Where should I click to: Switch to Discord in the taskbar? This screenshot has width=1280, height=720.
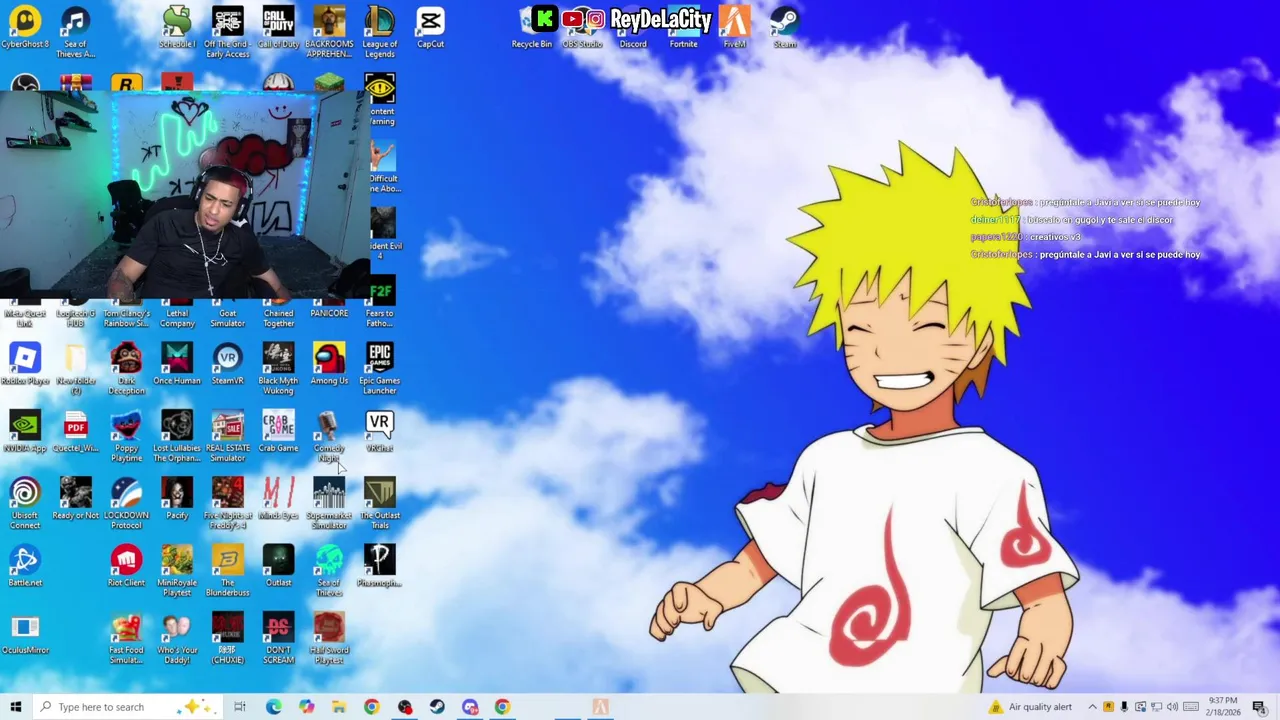pyautogui.click(x=470, y=707)
